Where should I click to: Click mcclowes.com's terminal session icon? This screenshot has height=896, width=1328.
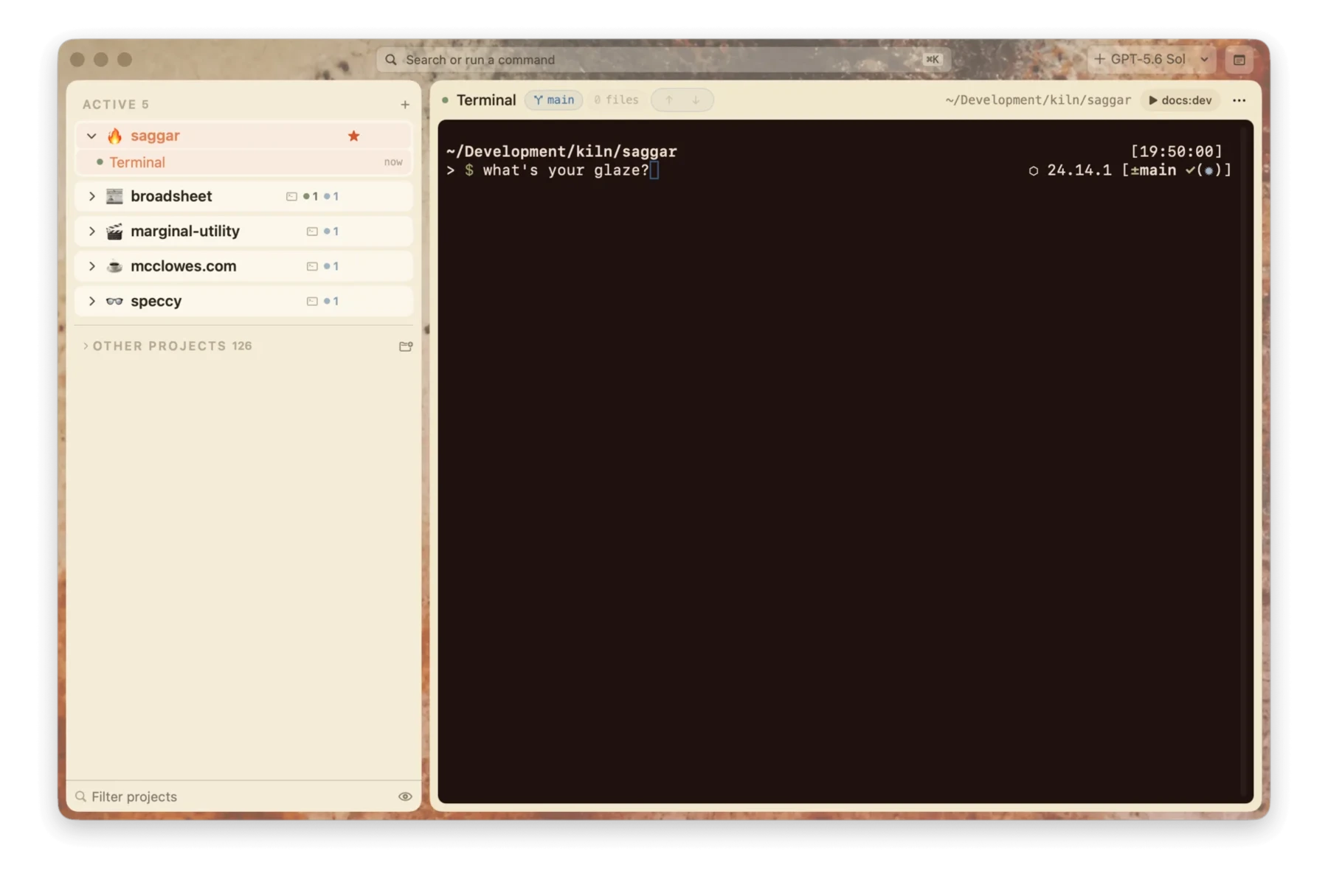312,266
